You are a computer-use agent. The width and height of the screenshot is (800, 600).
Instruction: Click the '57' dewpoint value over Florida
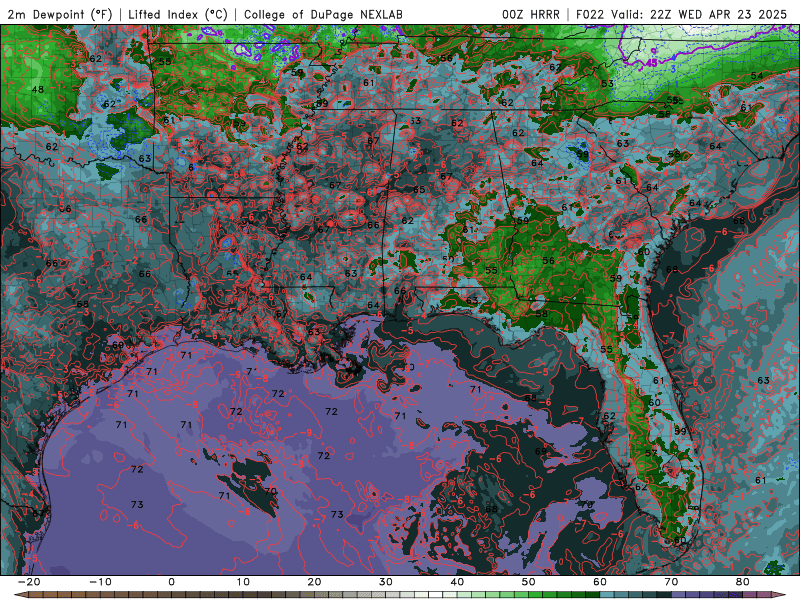click(x=651, y=453)
